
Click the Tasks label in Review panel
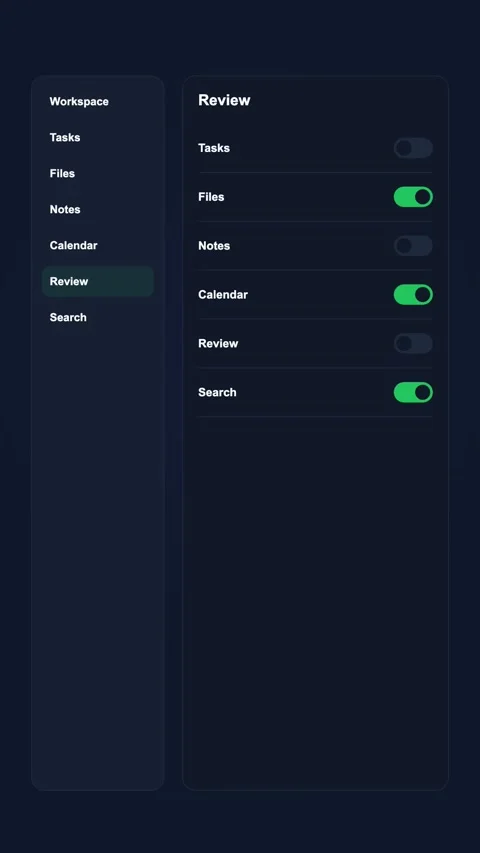point(214,148)
